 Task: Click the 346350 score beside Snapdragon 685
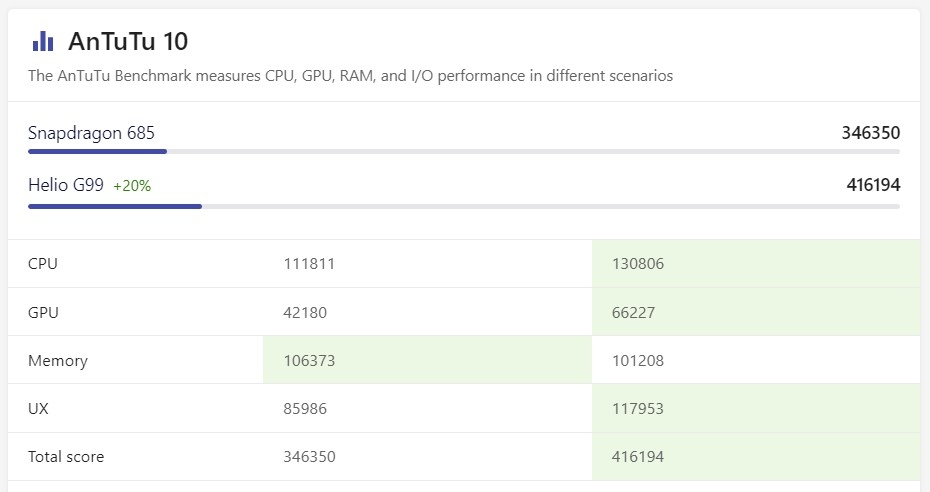coord(870,133)
